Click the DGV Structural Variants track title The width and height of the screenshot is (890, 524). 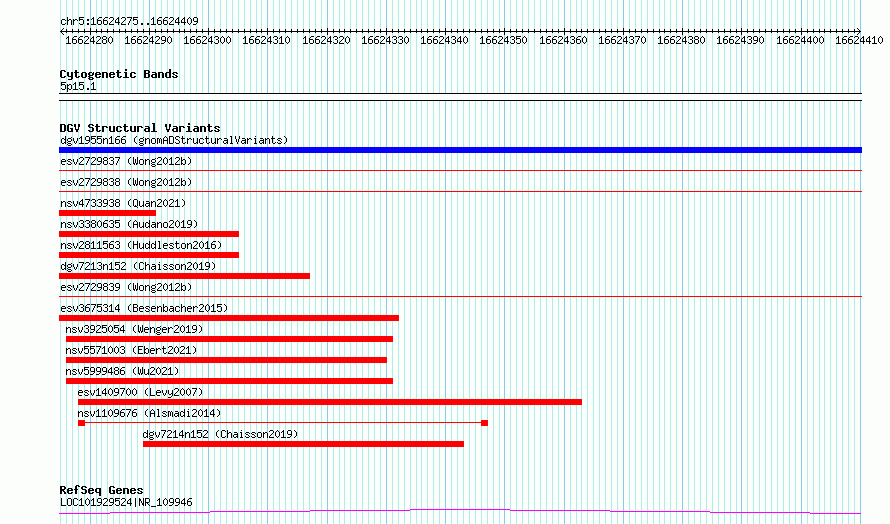pyautogui.click(x=140, y=128)
